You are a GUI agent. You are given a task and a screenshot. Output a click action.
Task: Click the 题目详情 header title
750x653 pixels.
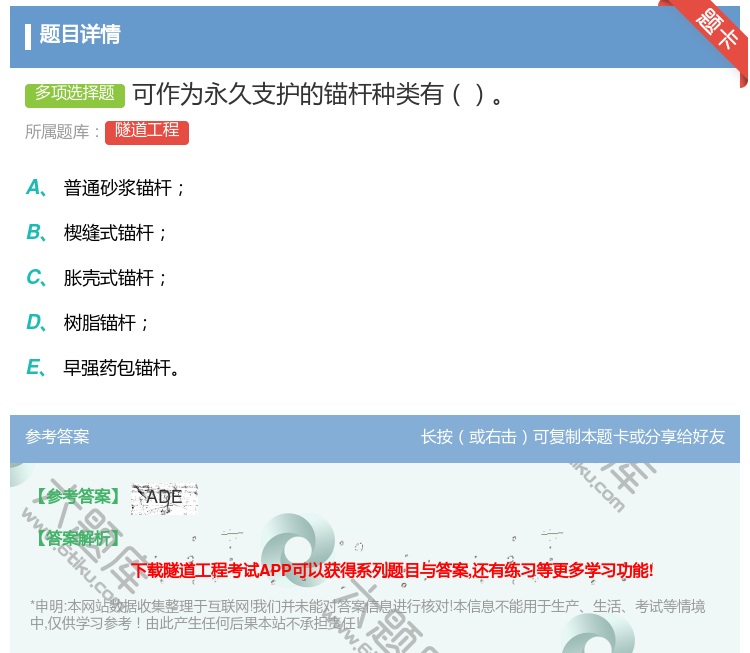pyautogui.click(x=80, y=34)
